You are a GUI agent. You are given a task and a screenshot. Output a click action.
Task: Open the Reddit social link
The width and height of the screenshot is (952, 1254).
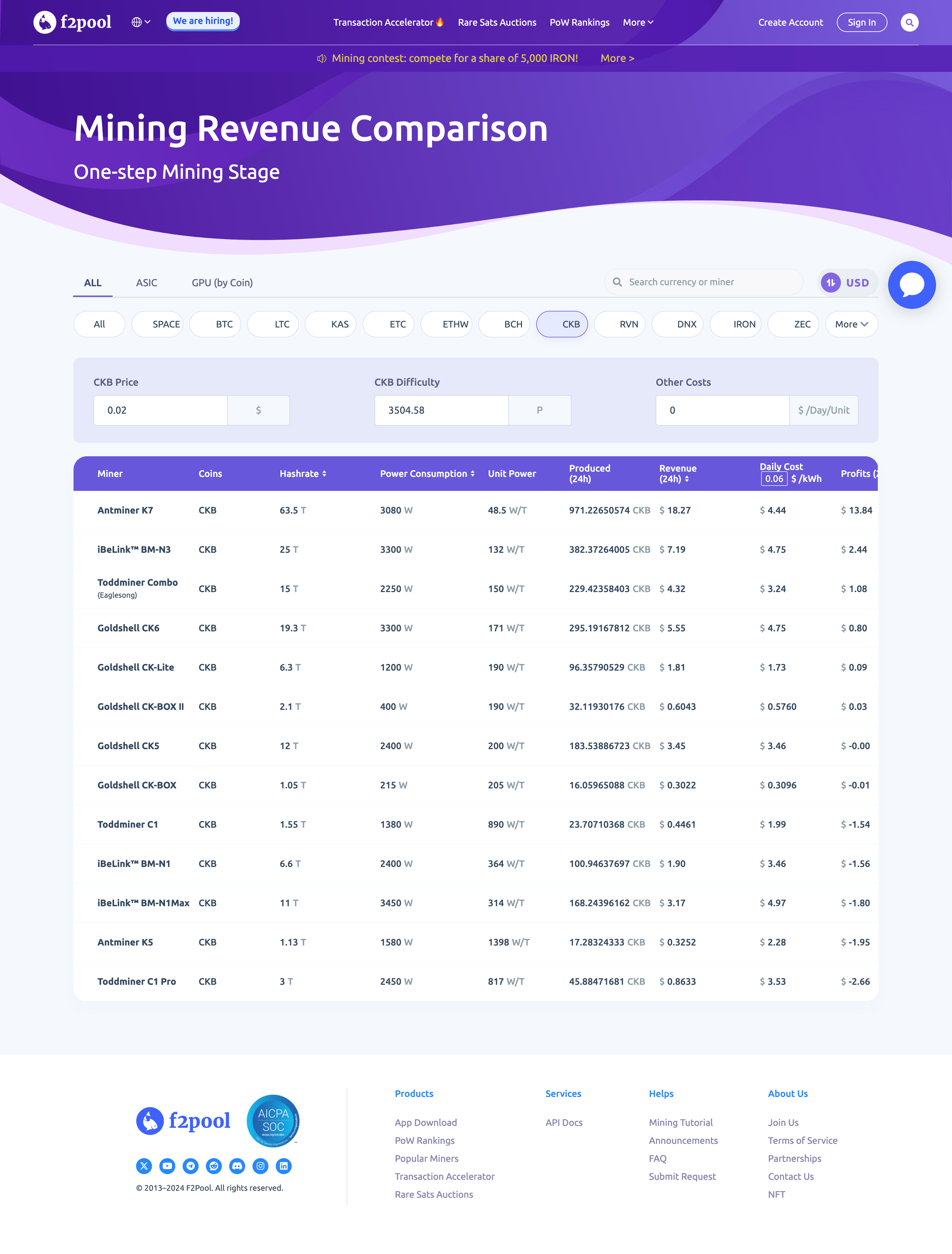click(214, 1166)
